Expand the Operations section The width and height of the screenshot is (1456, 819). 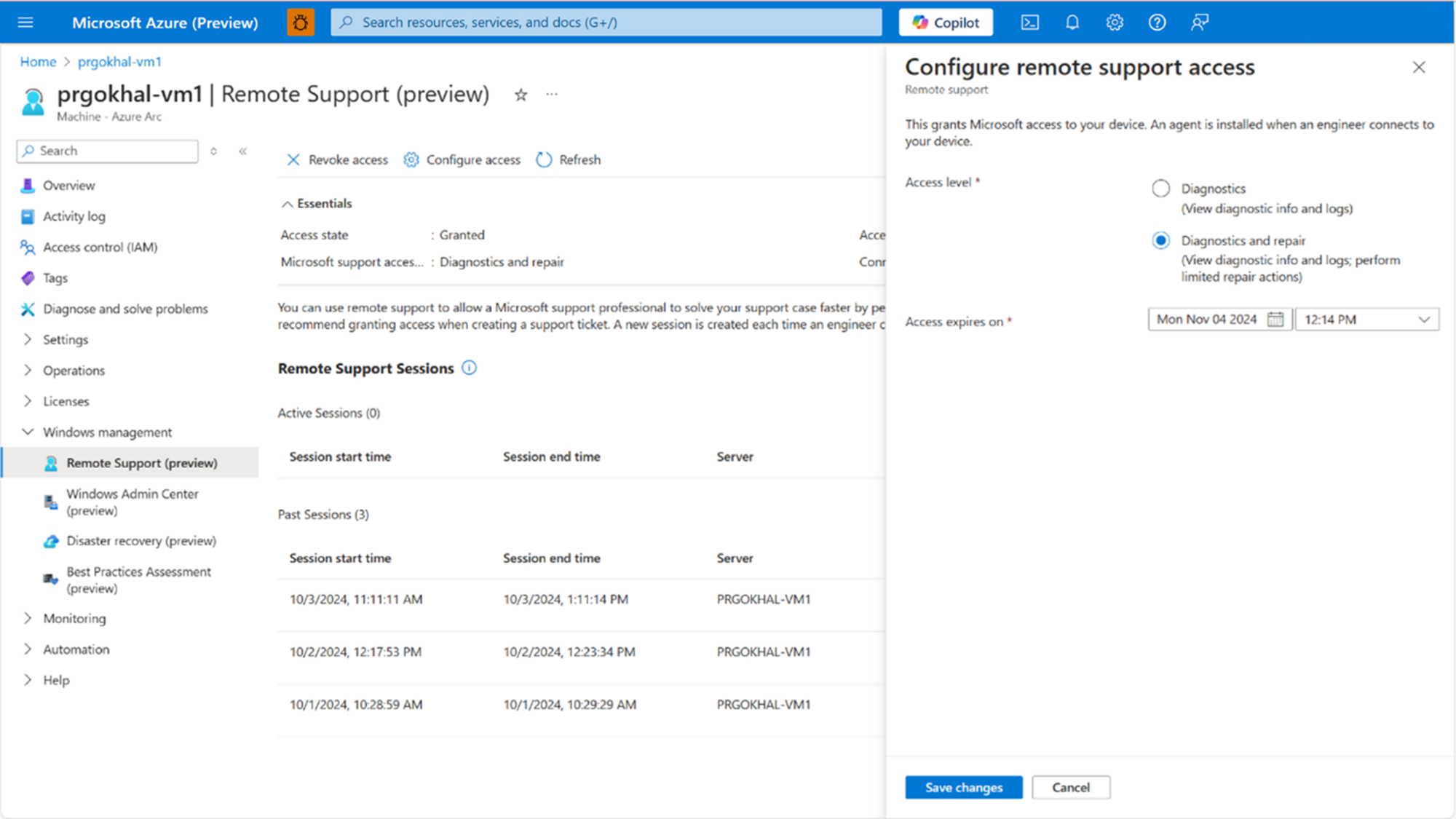(x=28, y=370)
